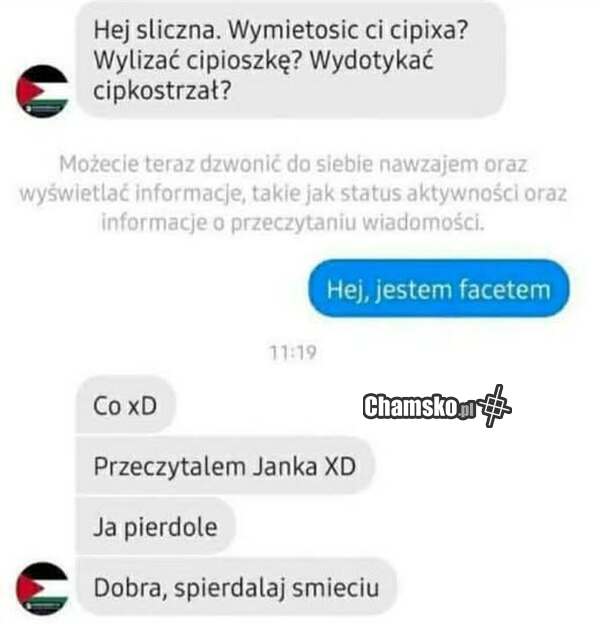Tap the flag avatar next to last message
This screenshot has height=624, width=600.
tap(43, 589)
